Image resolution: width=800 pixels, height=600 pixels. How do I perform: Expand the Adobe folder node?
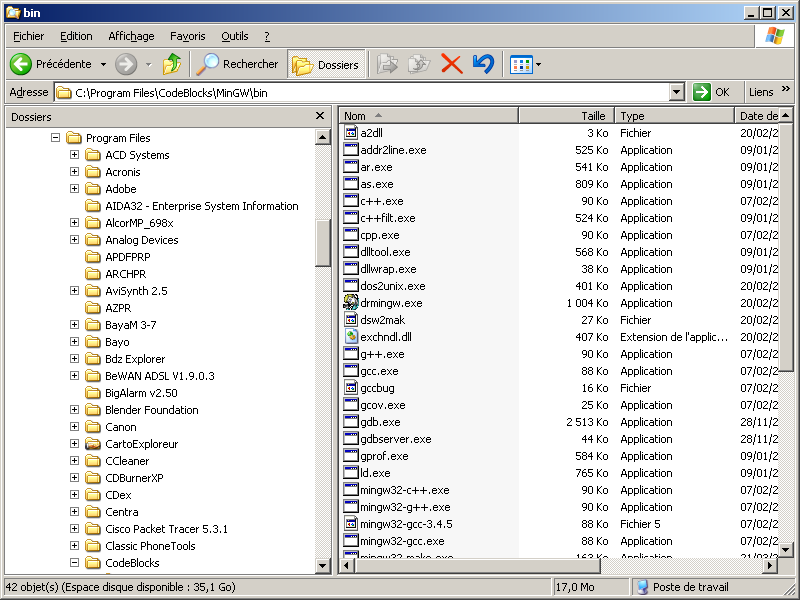coord(74,188)
